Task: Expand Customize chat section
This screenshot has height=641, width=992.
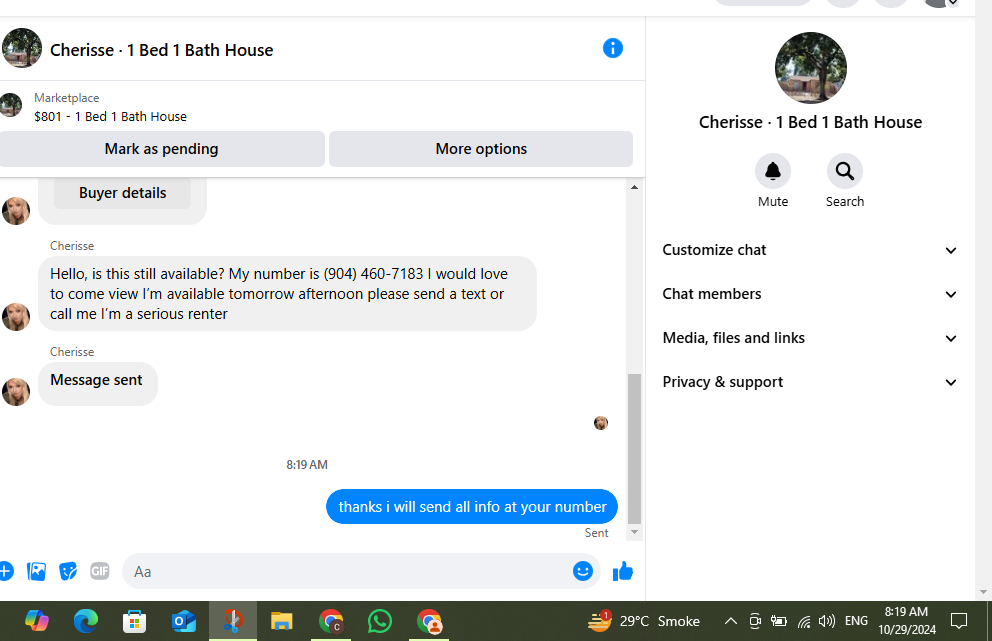Action: 809,250
